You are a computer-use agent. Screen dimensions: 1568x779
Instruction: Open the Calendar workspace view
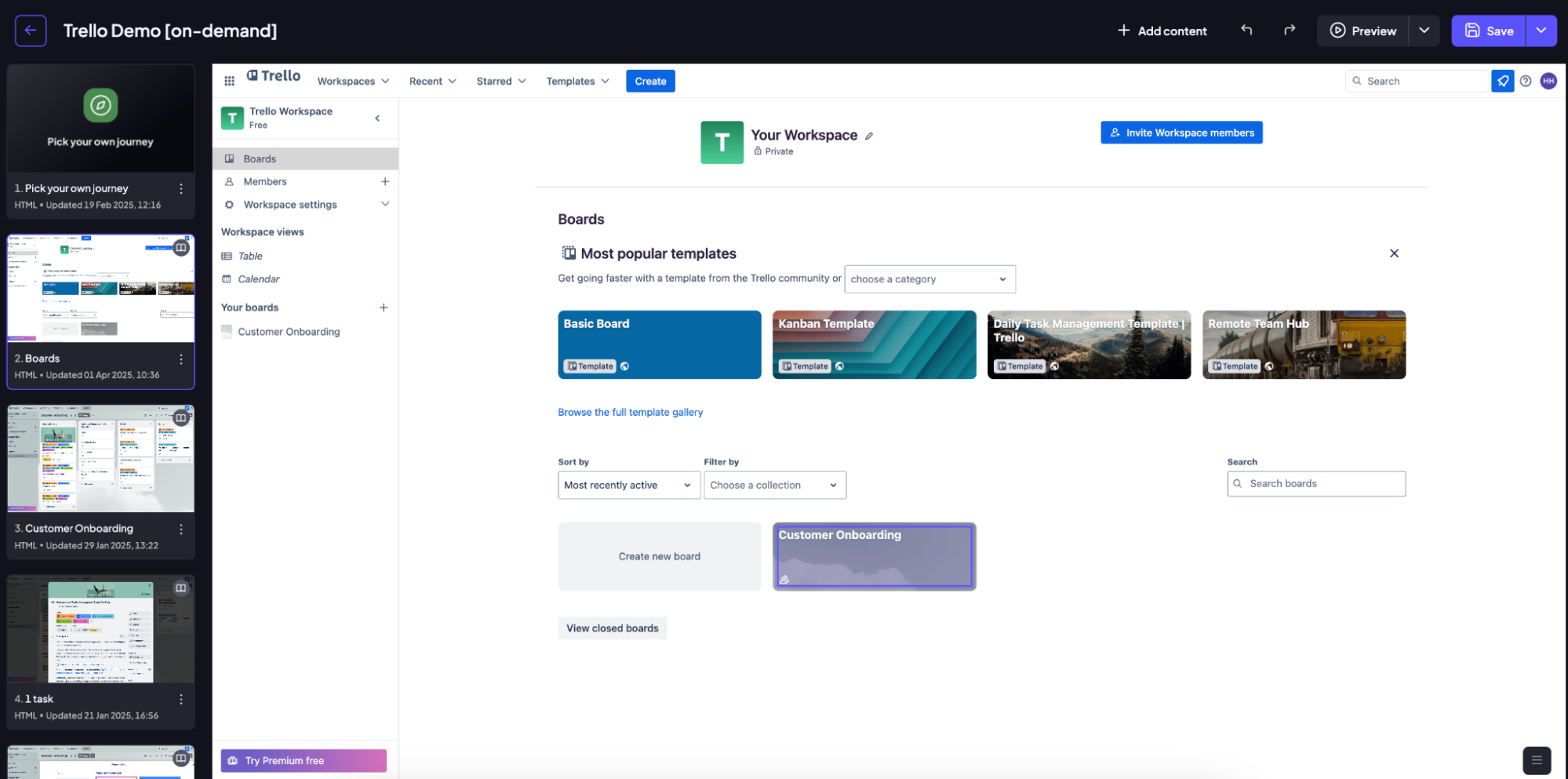click(x=259, y=279)
